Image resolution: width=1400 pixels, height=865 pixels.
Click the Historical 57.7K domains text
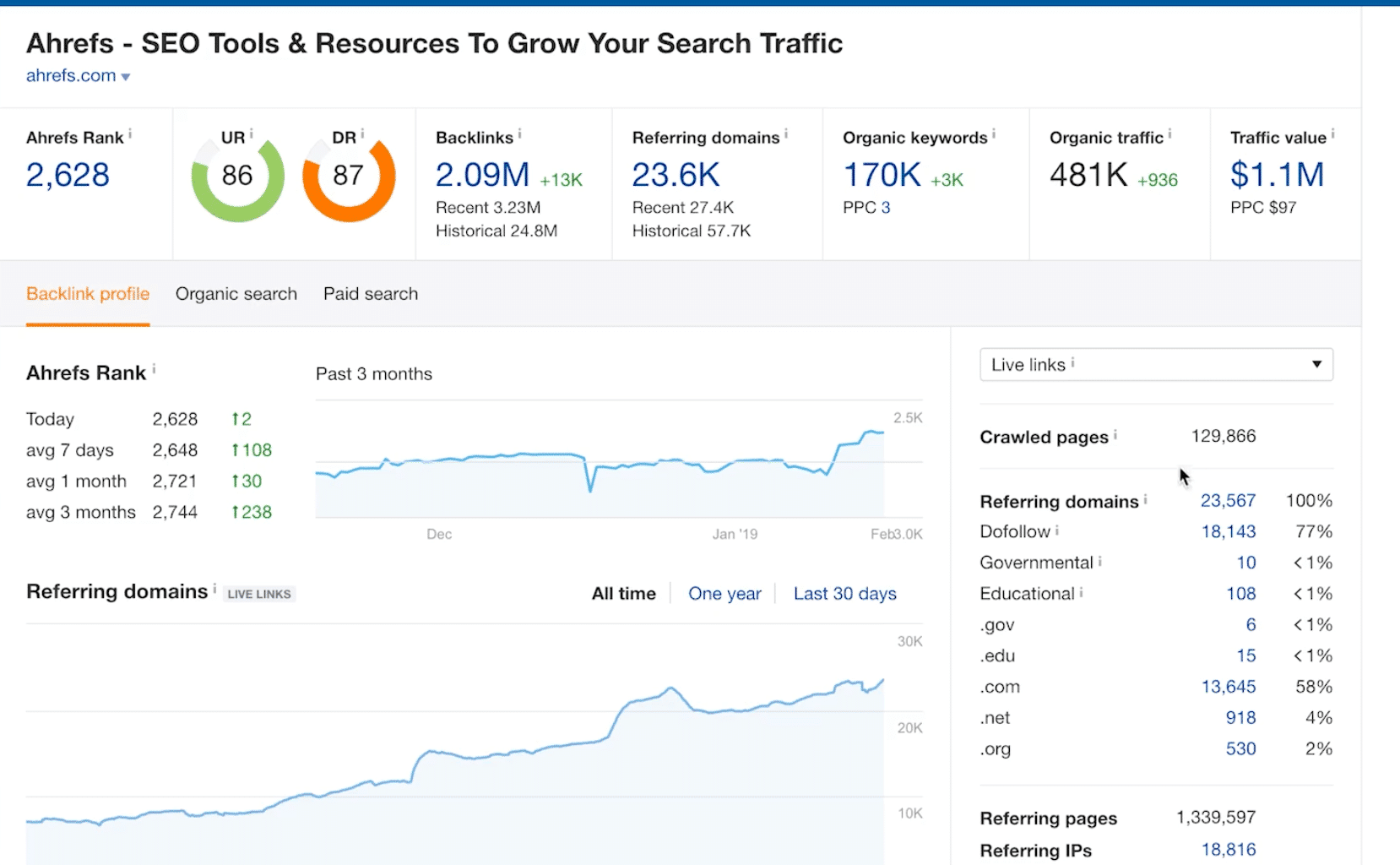692,231
